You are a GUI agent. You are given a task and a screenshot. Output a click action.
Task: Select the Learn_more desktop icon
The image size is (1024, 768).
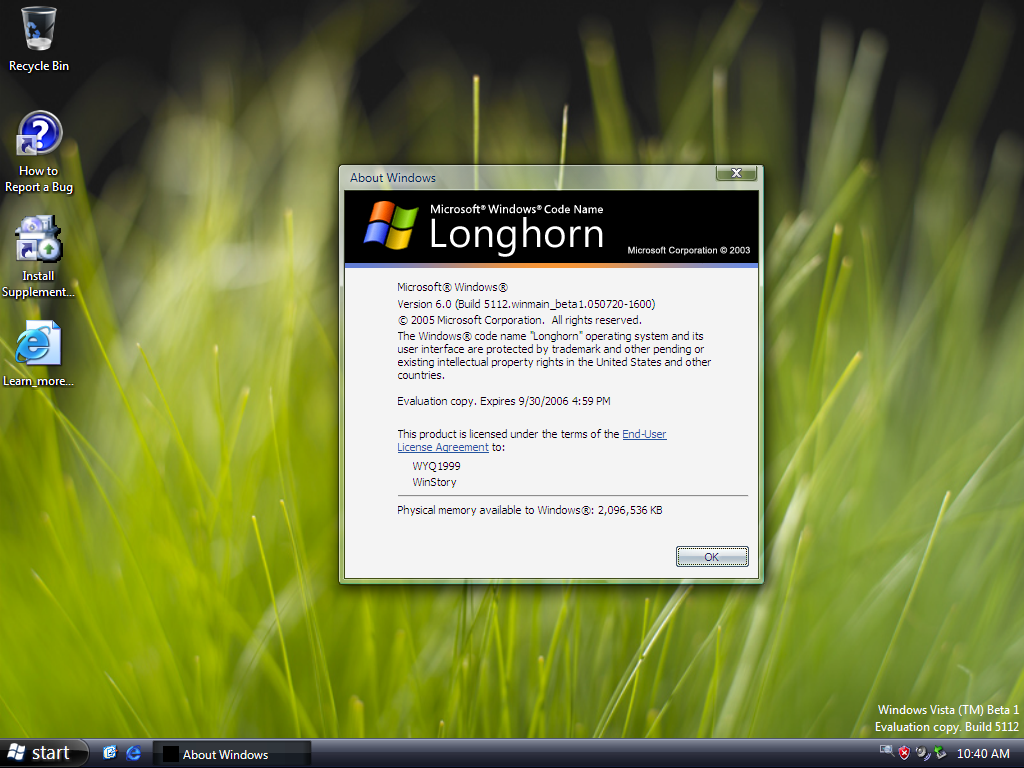pos(39,353)
